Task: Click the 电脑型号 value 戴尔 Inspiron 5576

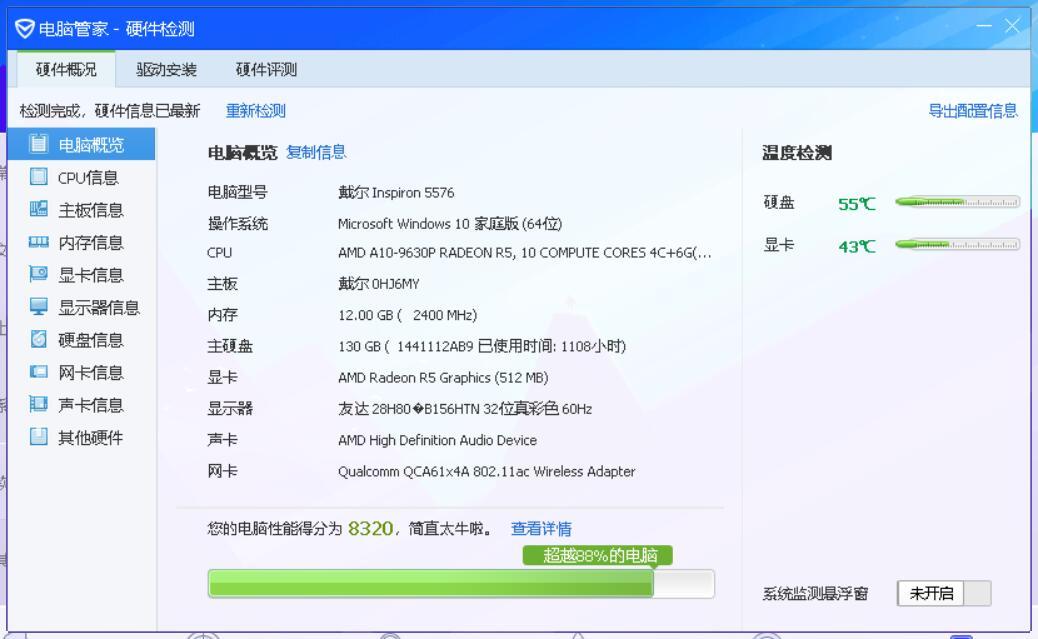Action: pyautogui.click(x=396, y=193)
